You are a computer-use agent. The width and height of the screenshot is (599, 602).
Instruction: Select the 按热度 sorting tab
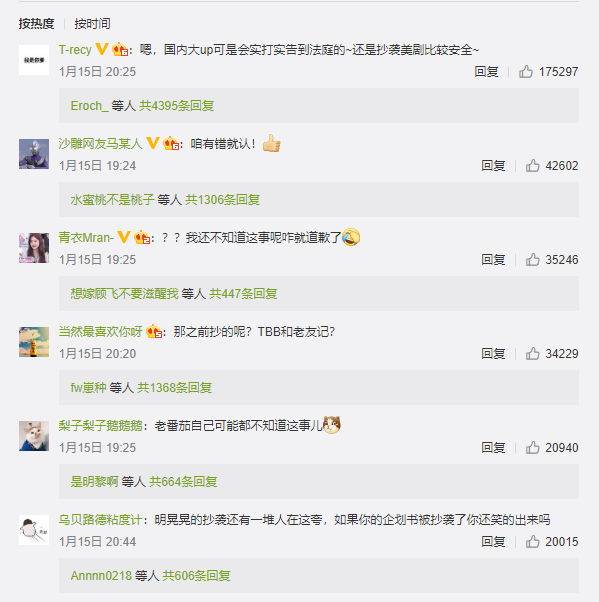36,24
